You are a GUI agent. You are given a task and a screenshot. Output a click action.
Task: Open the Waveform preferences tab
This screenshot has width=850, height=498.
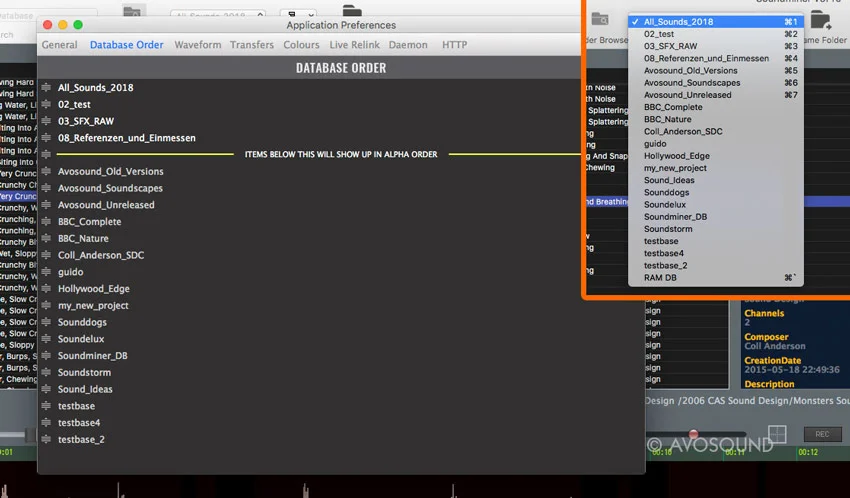(197, 45)
